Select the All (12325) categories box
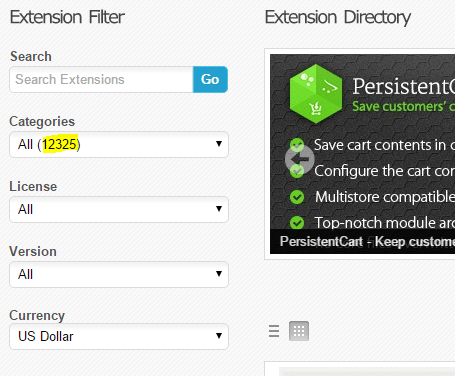The image size is (455, 376). click(x=119, y=144)
